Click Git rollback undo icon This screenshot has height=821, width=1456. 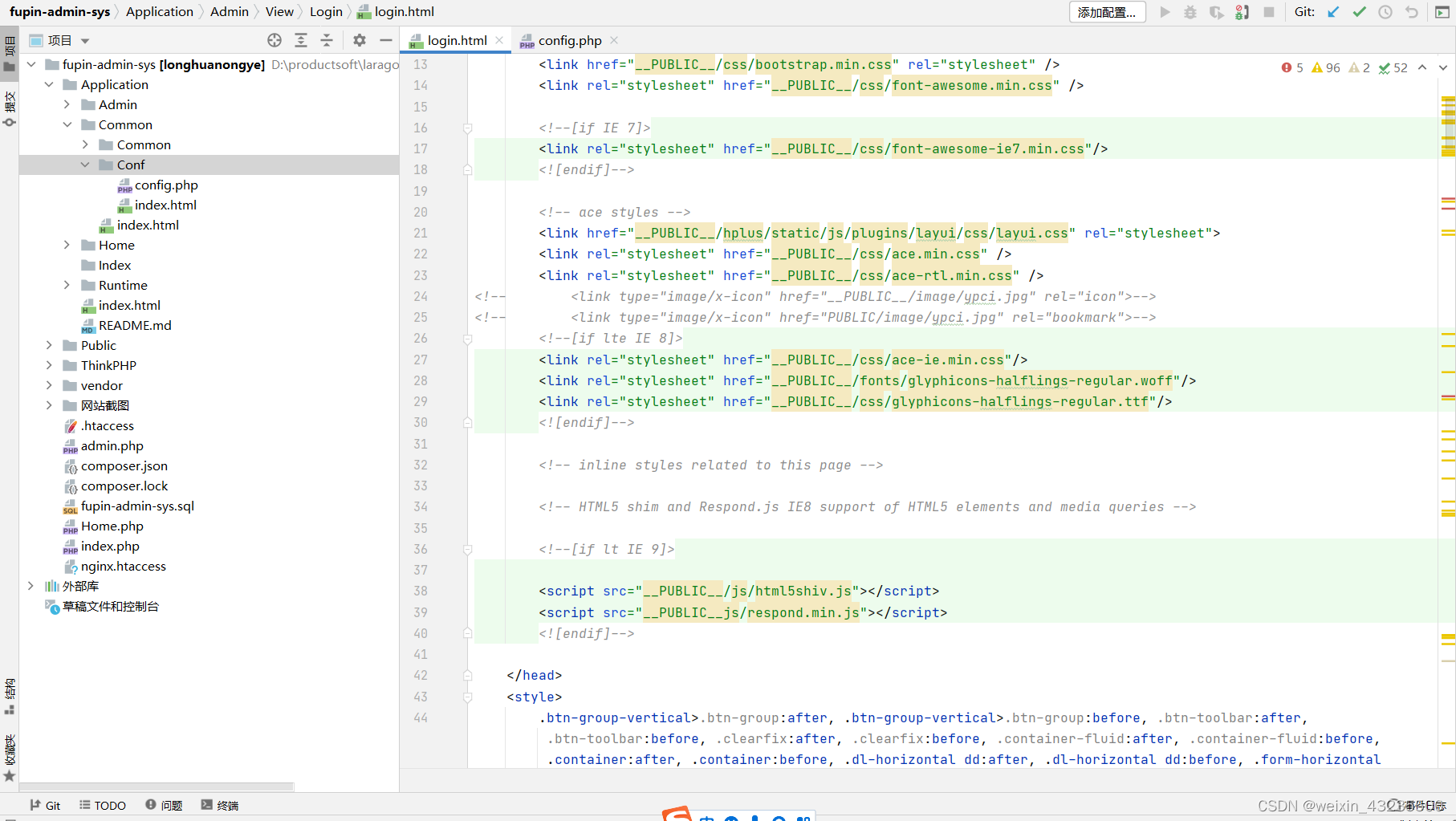tap(1411, 12)
